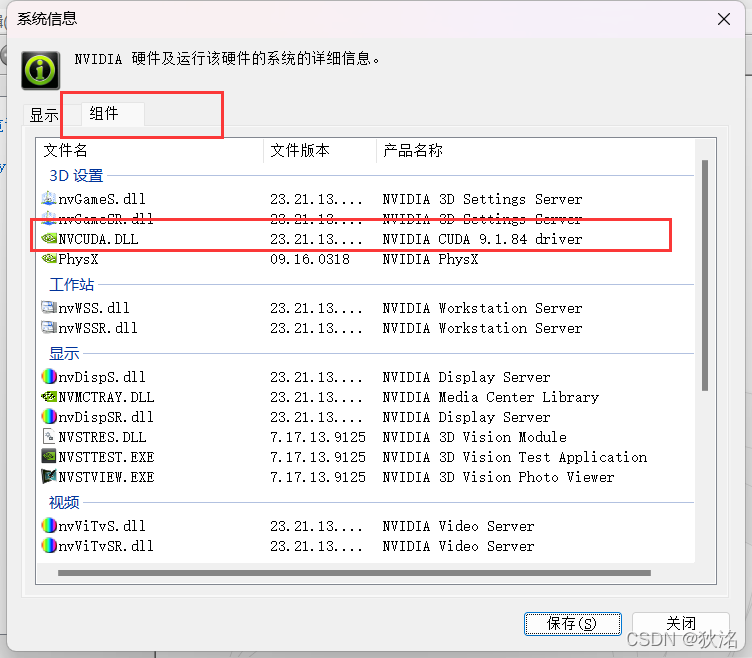Click the nvWSSR.dll workstation icon
This screenshot has width=752, height=658.
(49, 328)
